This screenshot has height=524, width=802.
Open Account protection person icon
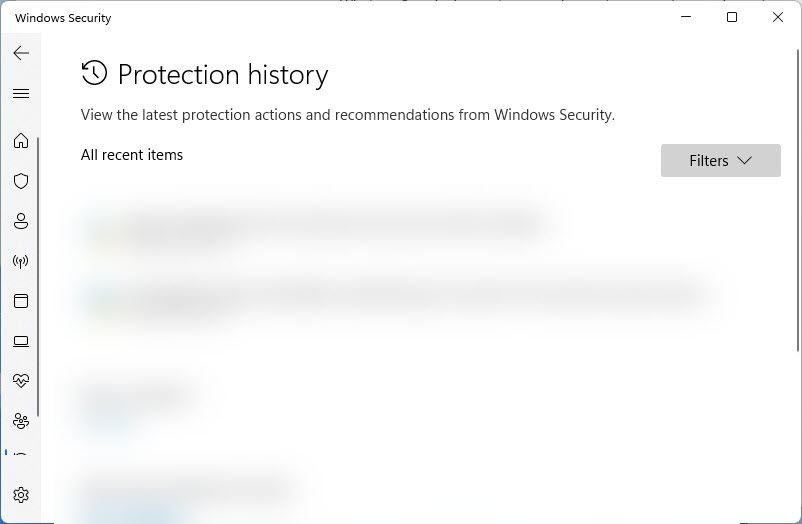(21, 221)
